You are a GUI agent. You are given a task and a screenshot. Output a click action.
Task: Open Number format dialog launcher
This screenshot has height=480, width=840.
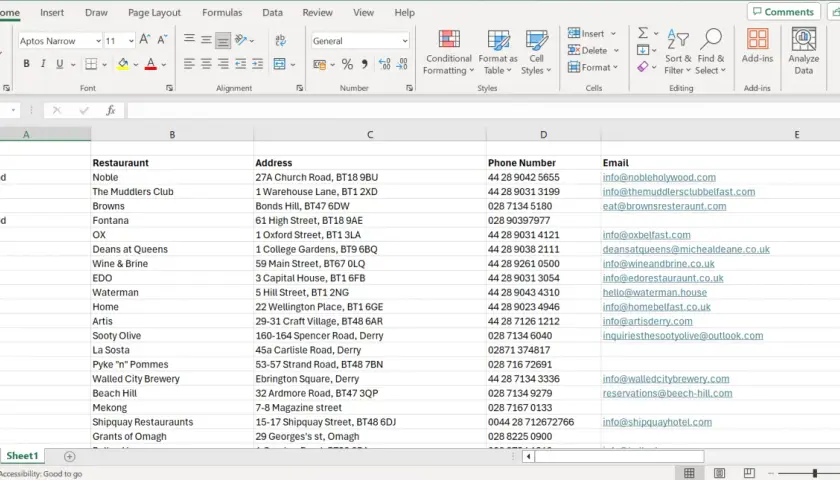coord(409,88)
